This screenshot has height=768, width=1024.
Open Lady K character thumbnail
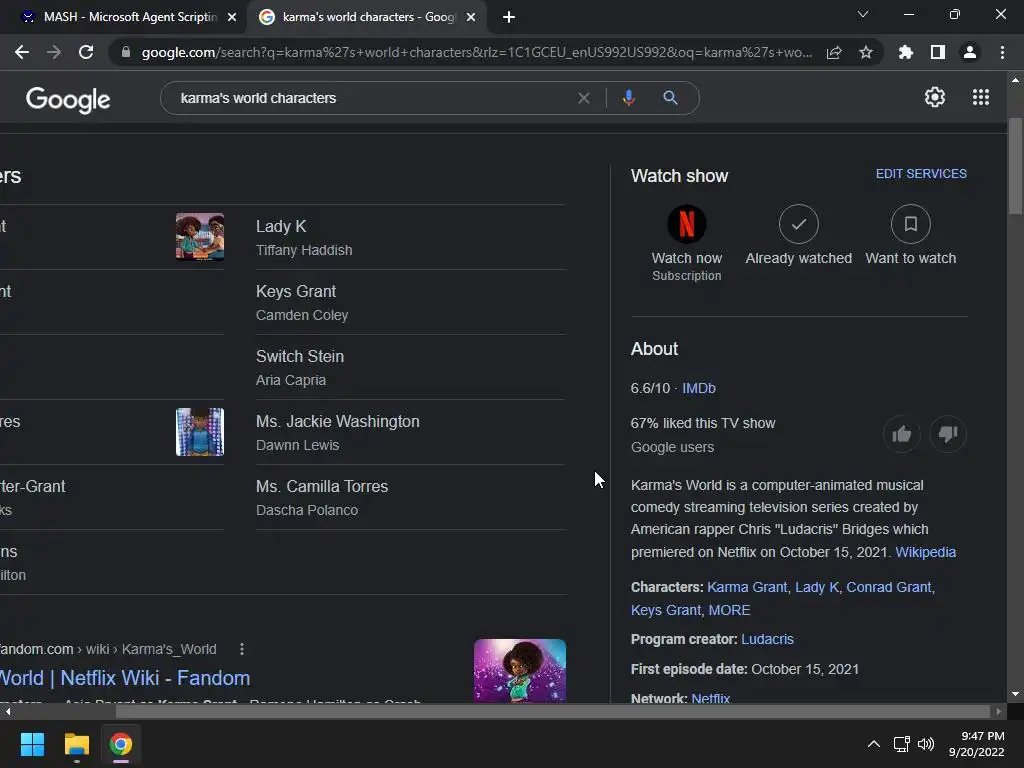point(200,236)
